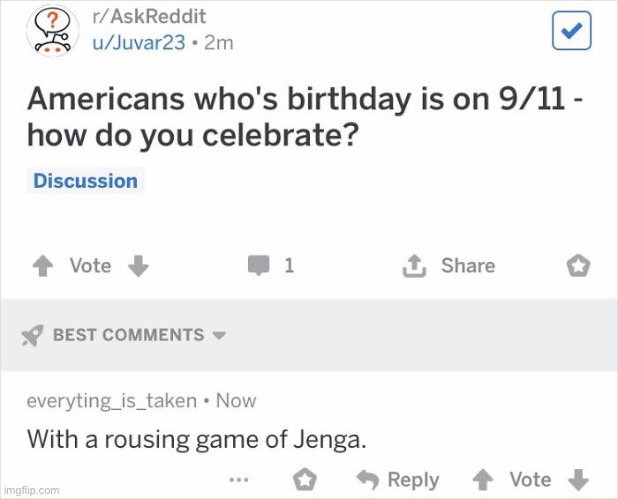Upvote the post with the up arrow
Viewport: 618px width, 499px height.
43,266
